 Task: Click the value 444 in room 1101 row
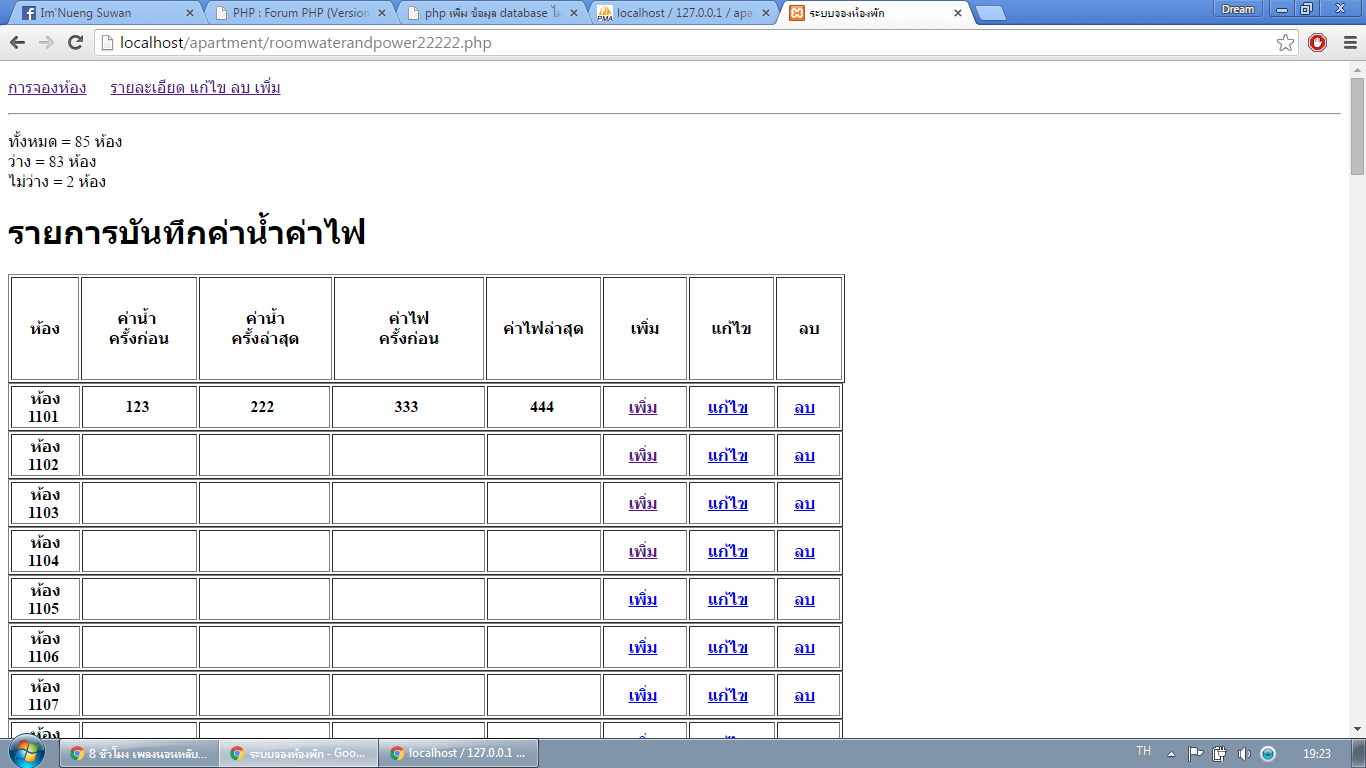[542, 407]
